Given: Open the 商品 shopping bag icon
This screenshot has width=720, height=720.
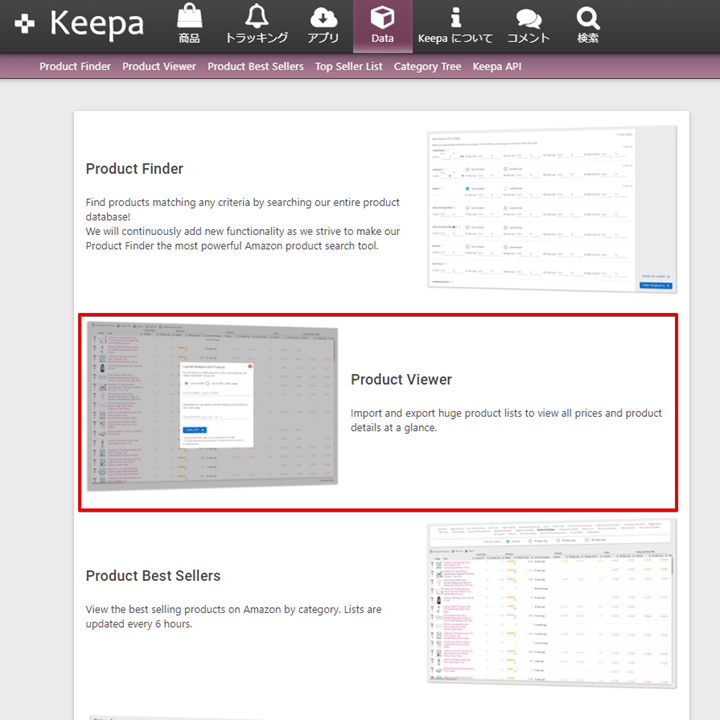Looking at the screenshot, I should pos(189,18).
